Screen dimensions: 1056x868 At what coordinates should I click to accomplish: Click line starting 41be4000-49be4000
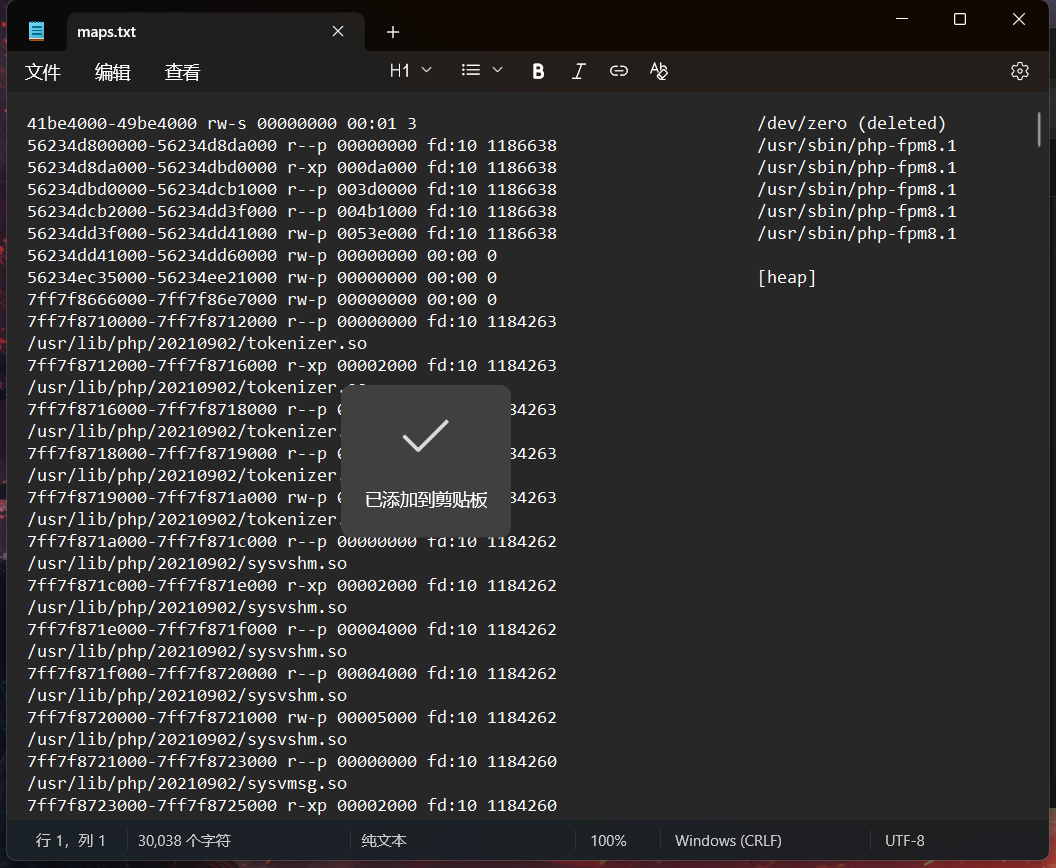pyautogui.click(x=222, y=123)
